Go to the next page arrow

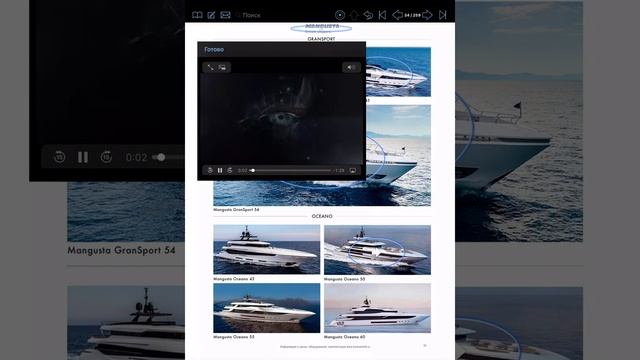point(427,15)
